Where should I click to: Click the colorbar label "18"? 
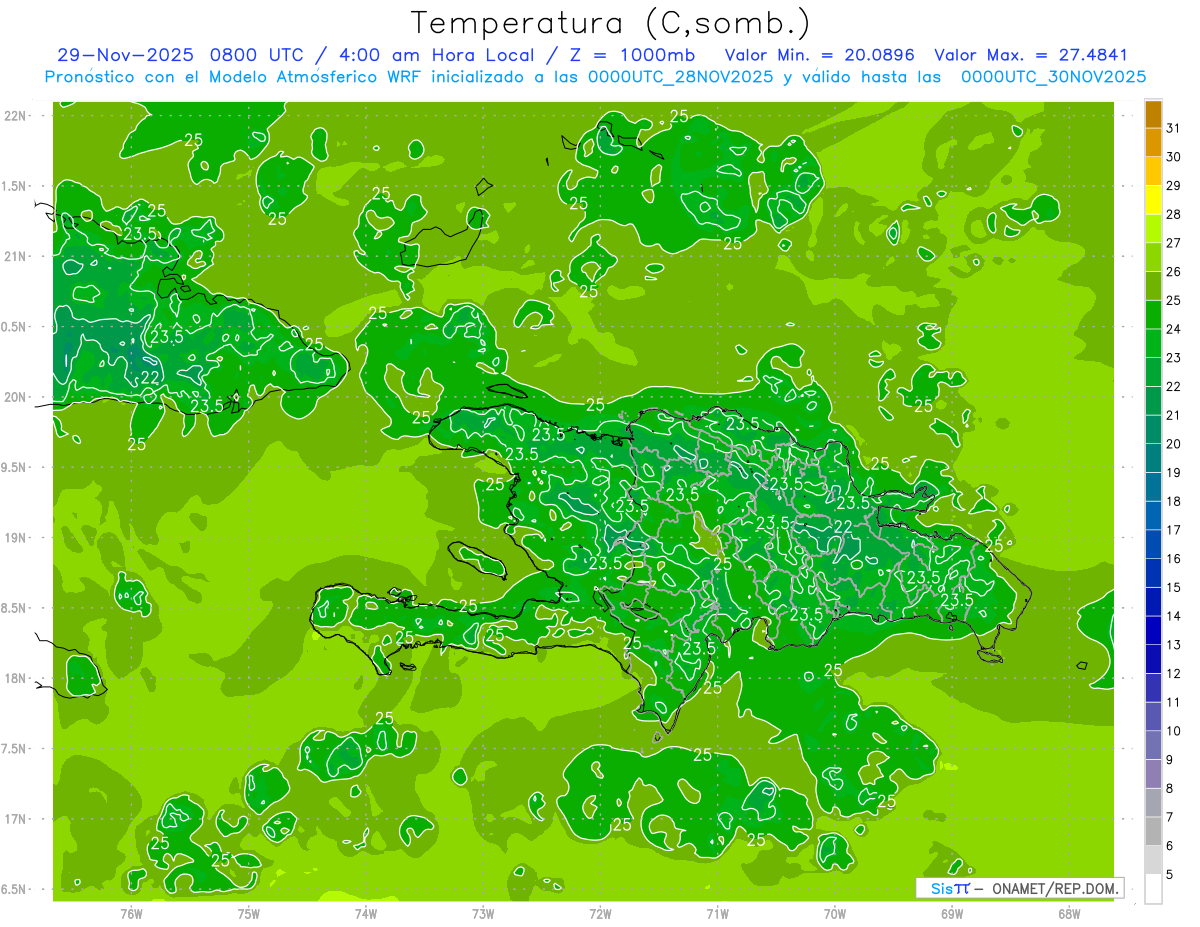pos(1174,501)
